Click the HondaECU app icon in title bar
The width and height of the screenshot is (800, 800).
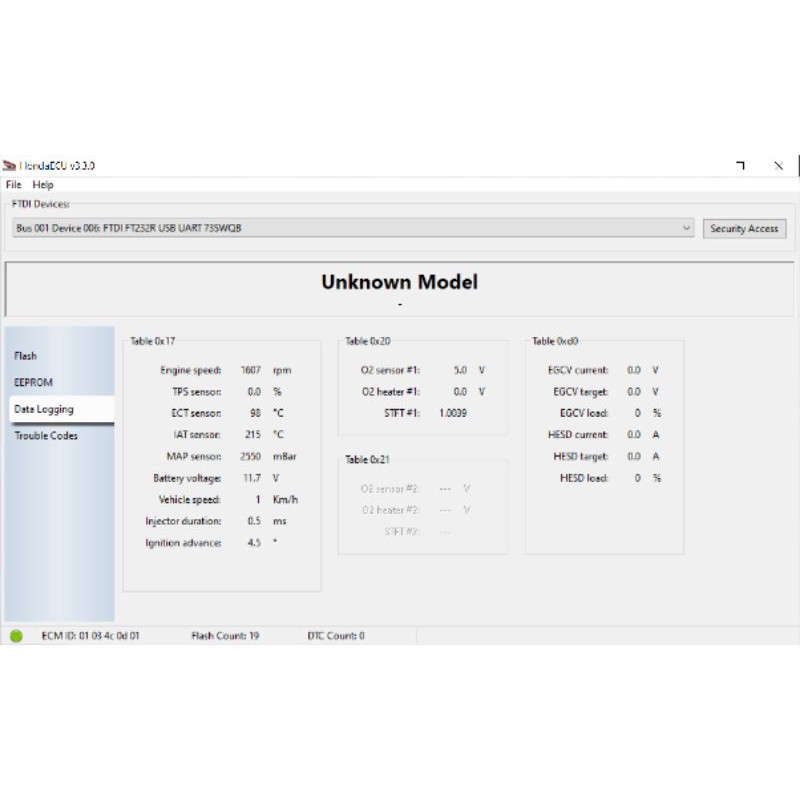[x=9, y=165]
